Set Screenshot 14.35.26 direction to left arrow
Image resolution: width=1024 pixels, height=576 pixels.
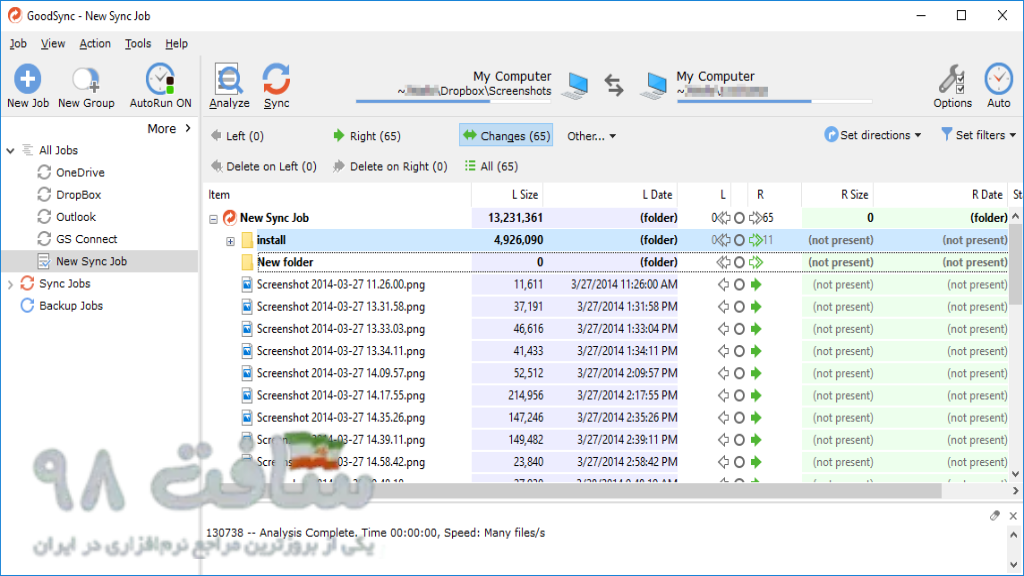pos(723,418)
